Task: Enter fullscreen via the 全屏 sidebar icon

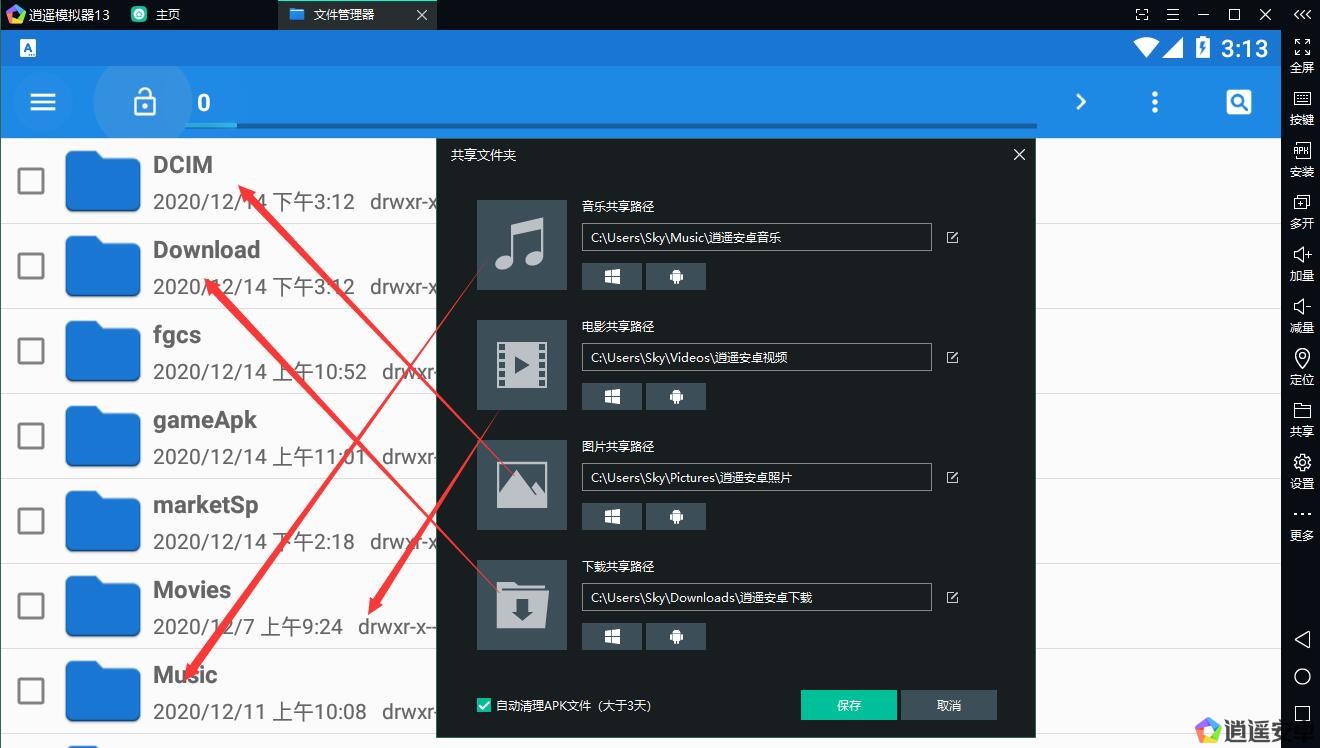Action: click(1301, 54)
